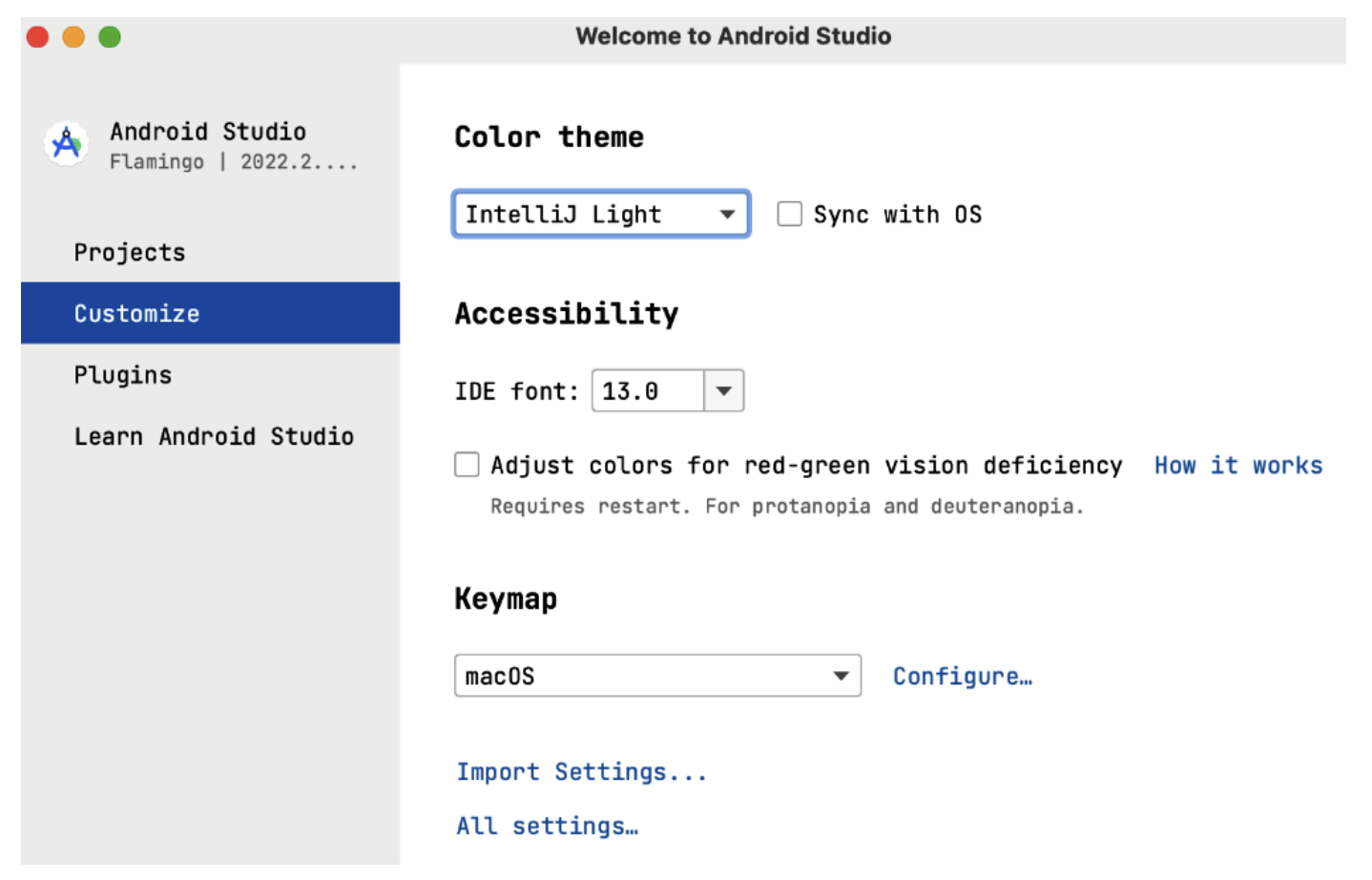Expand the IDE font size dropdown arrow
The width and height of the screenshot is (1372, 880).
point(724,390)
